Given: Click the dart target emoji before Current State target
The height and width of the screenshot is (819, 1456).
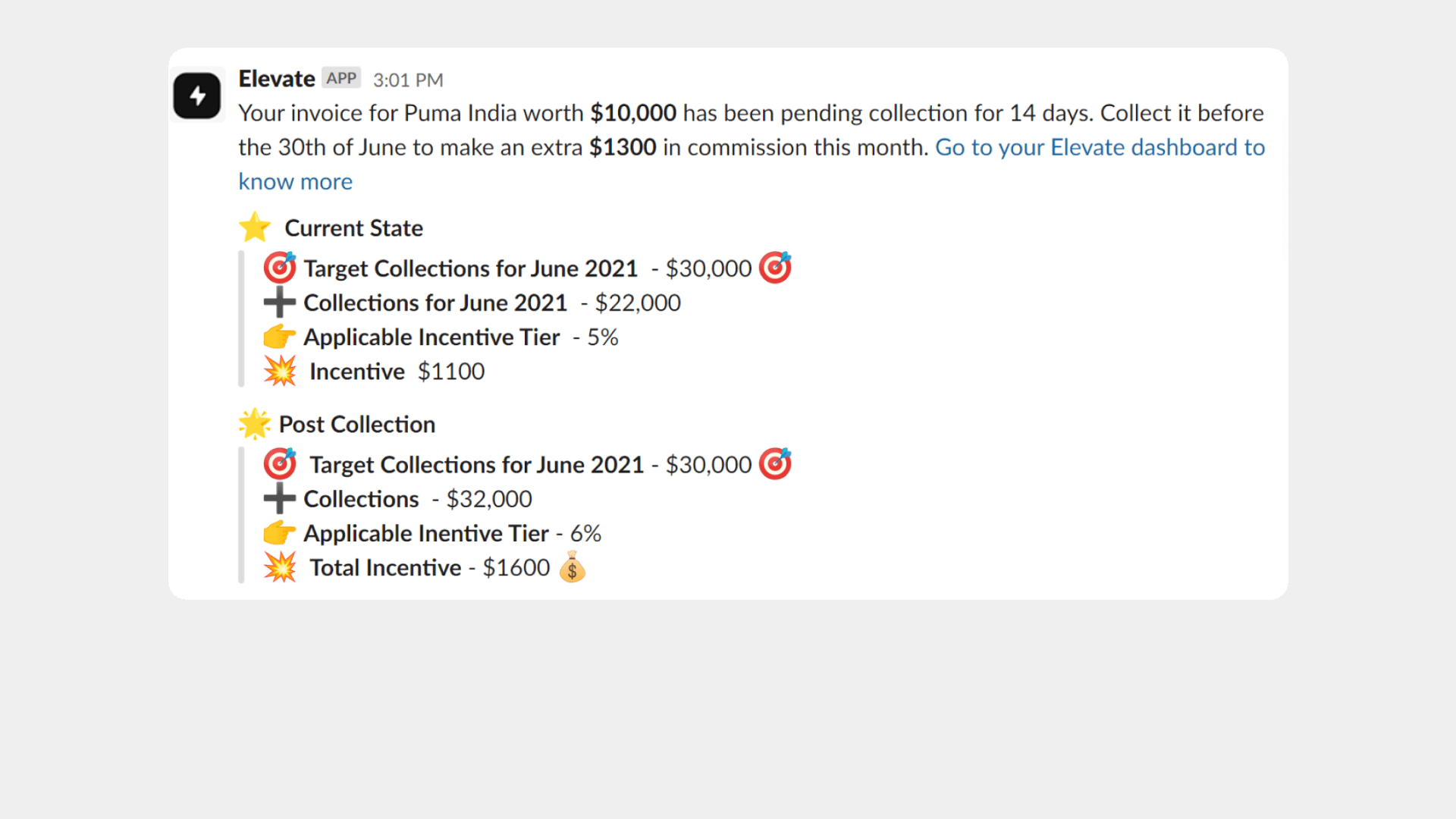Looking at the screenshot, I should 280,268.
